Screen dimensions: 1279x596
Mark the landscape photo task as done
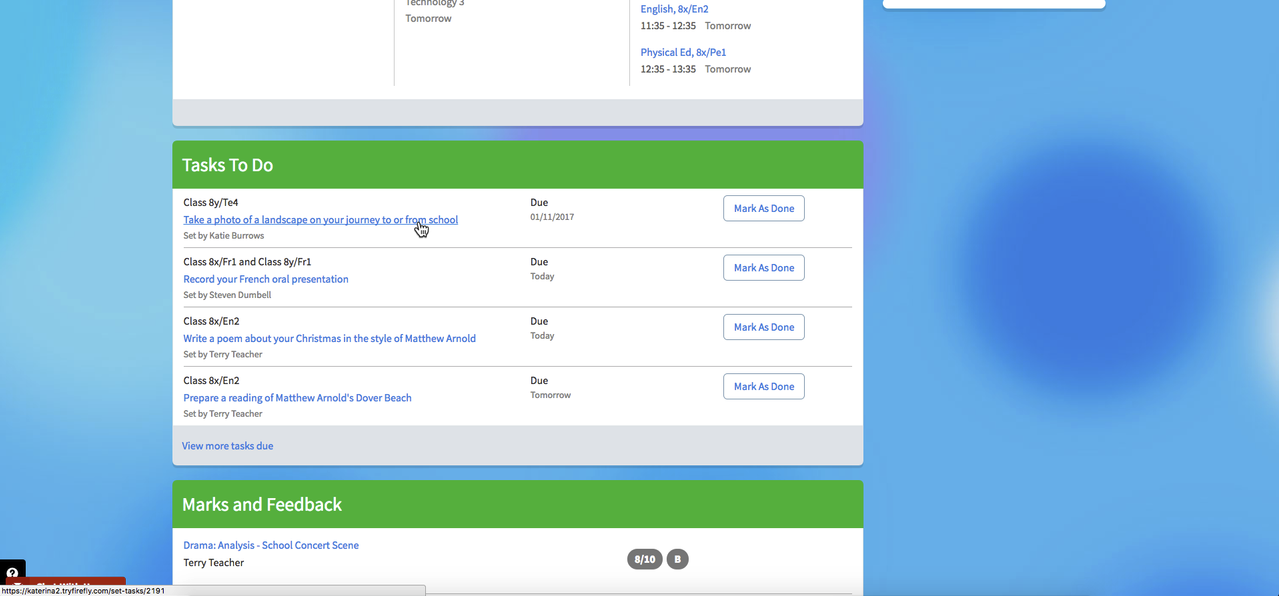pyautogui.click(x=763, y=208)
